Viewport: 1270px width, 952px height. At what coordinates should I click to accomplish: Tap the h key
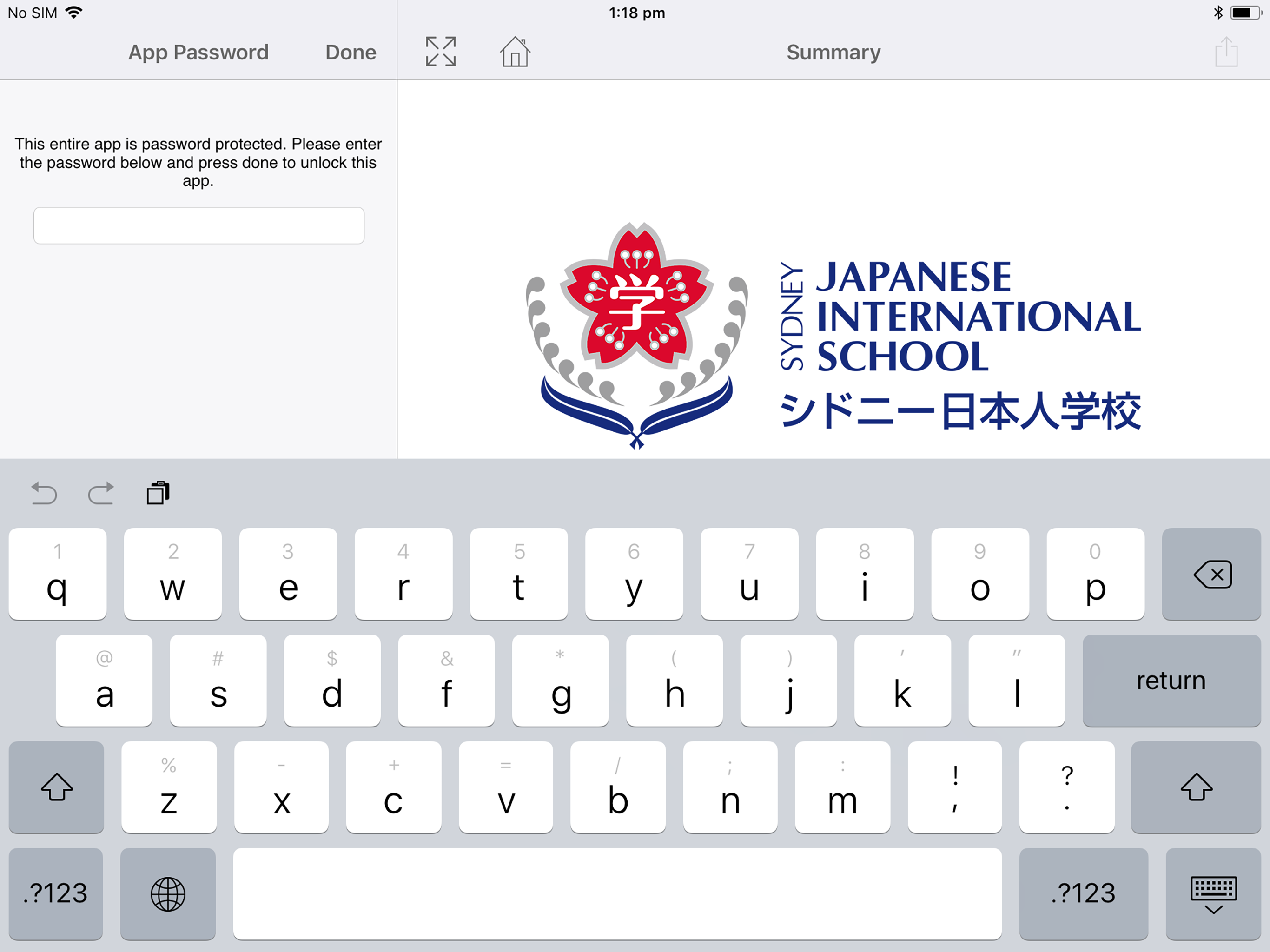pyautogui.click(x=675, y=681)
